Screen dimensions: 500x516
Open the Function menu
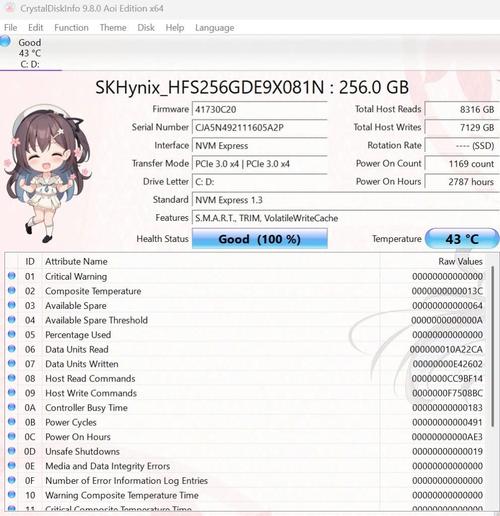pos(71,28)
